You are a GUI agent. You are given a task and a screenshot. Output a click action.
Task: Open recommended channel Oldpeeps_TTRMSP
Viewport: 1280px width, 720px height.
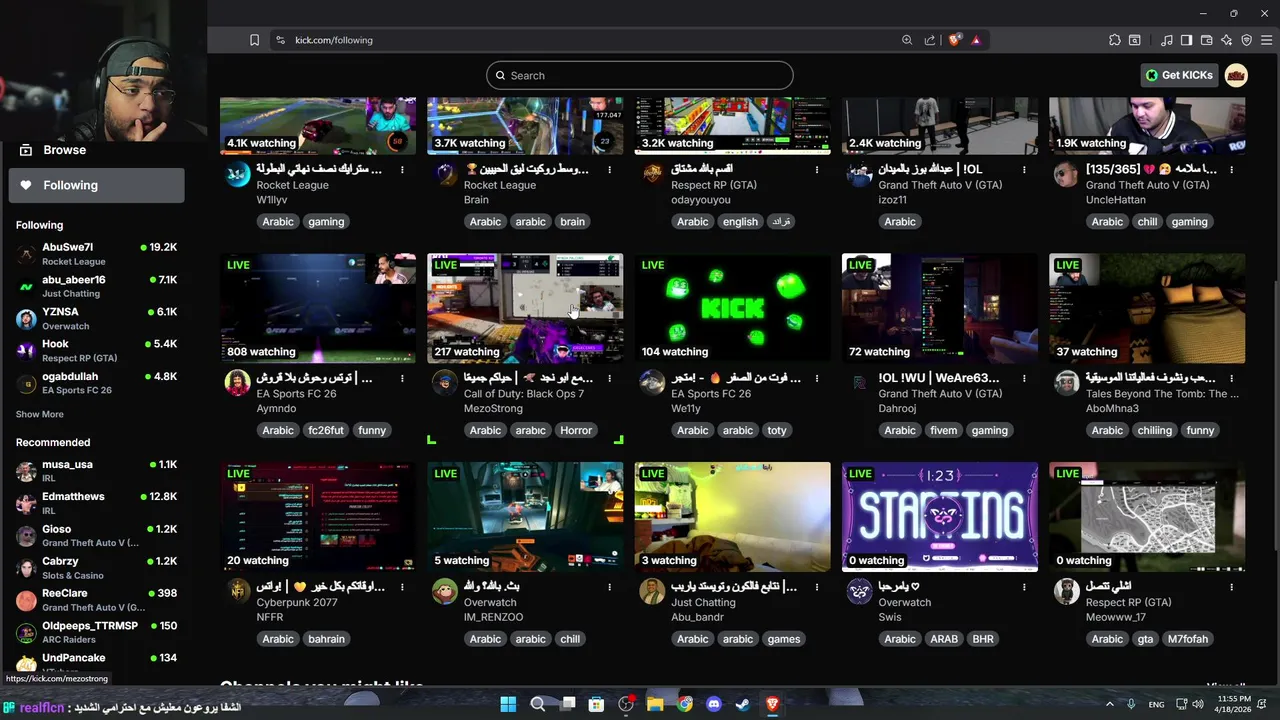(96, 632)
